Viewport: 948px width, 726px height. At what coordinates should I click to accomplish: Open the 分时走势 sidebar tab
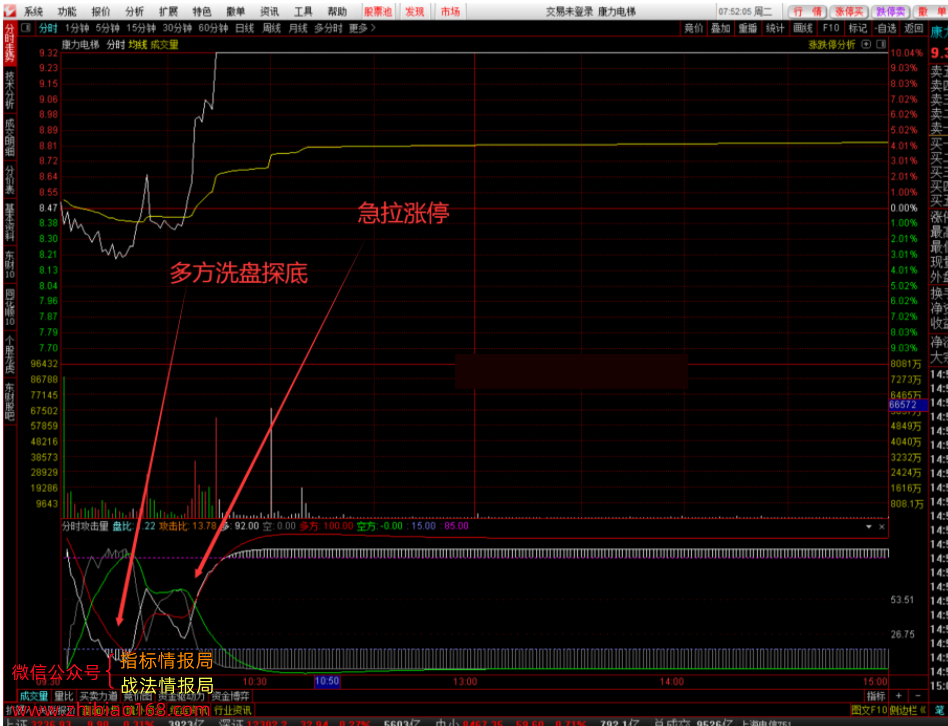(10, 44)
